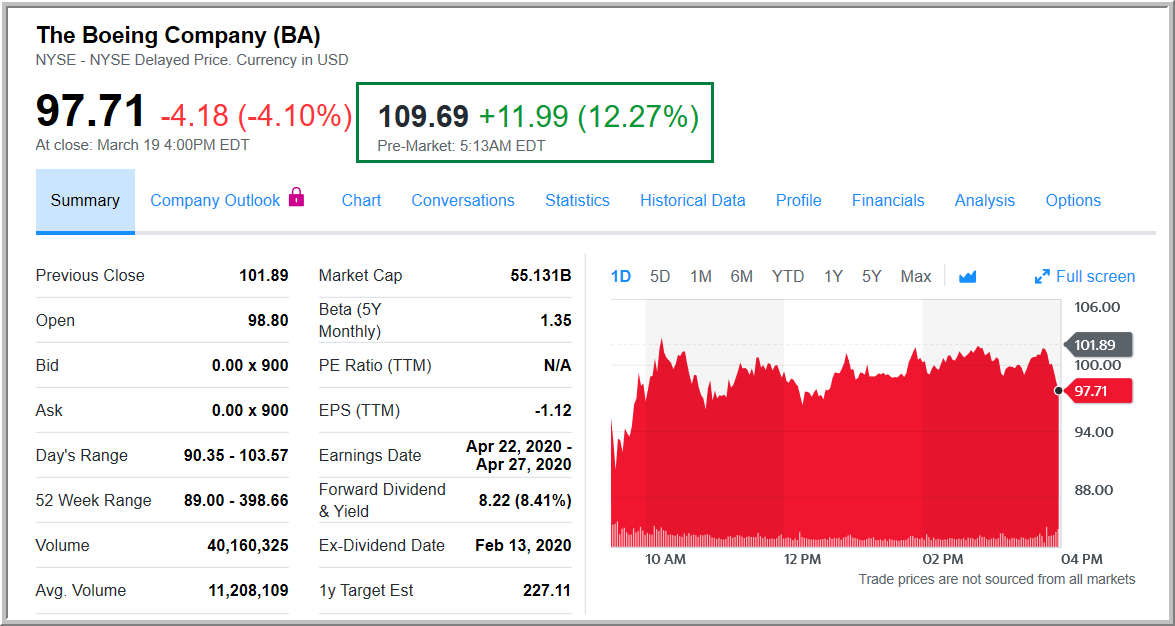Select the 5Y chart range
Screen dimensions: 1175x626
pos(872,277)
